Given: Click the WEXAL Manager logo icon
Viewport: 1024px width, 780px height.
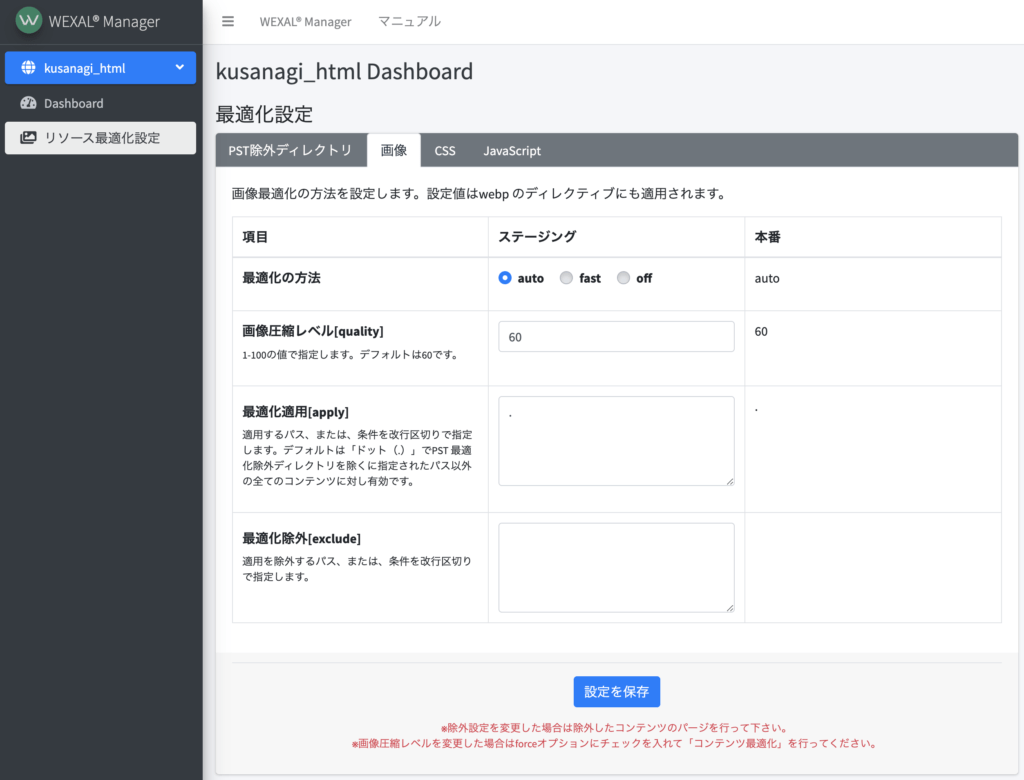Looking at the screenshot, I should point(28,20).
